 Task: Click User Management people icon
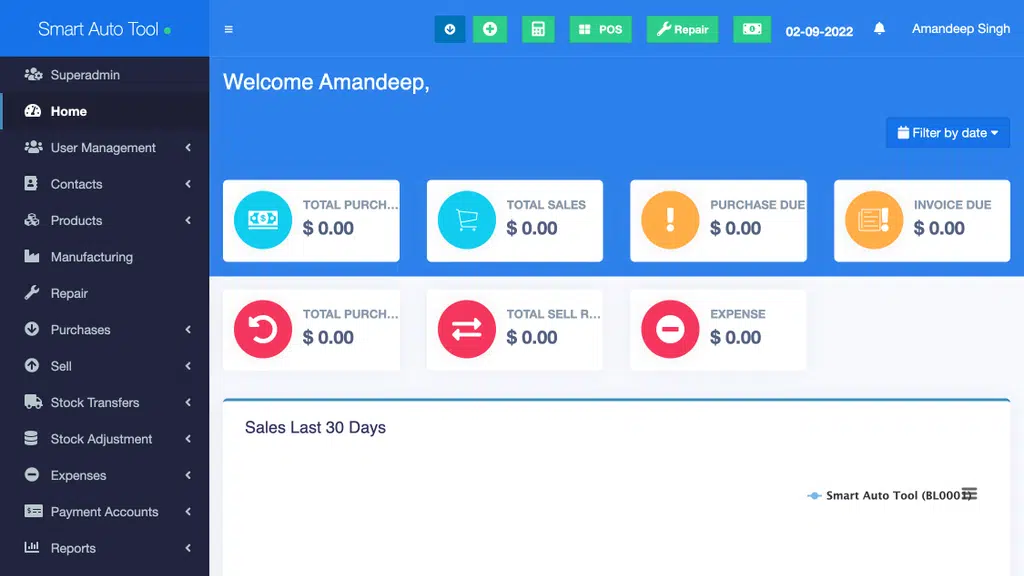(33, 147)
